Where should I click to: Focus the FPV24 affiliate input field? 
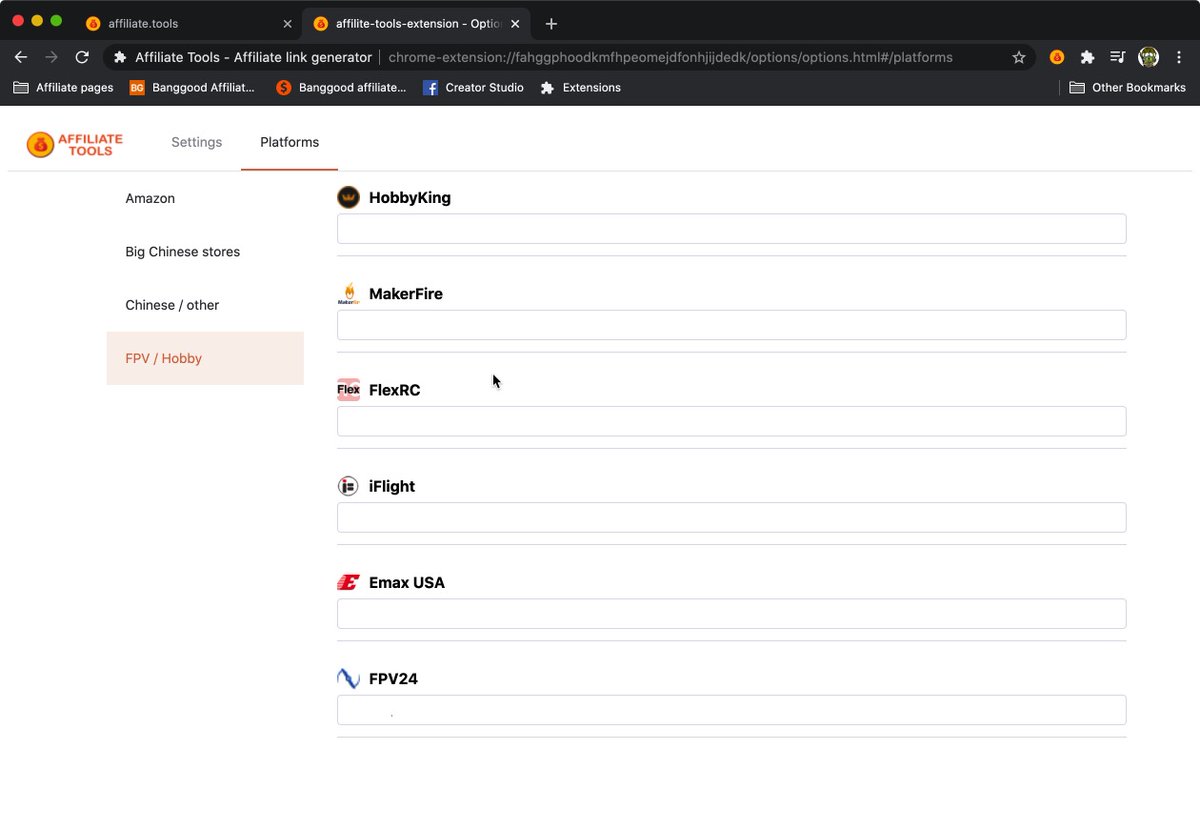(x=731, y=710)
